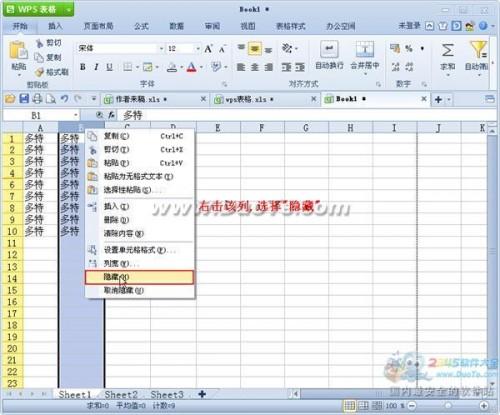500x415 pixels.
Task: Add a new sheet with the plus icon
Action: (x=202, y=394)
